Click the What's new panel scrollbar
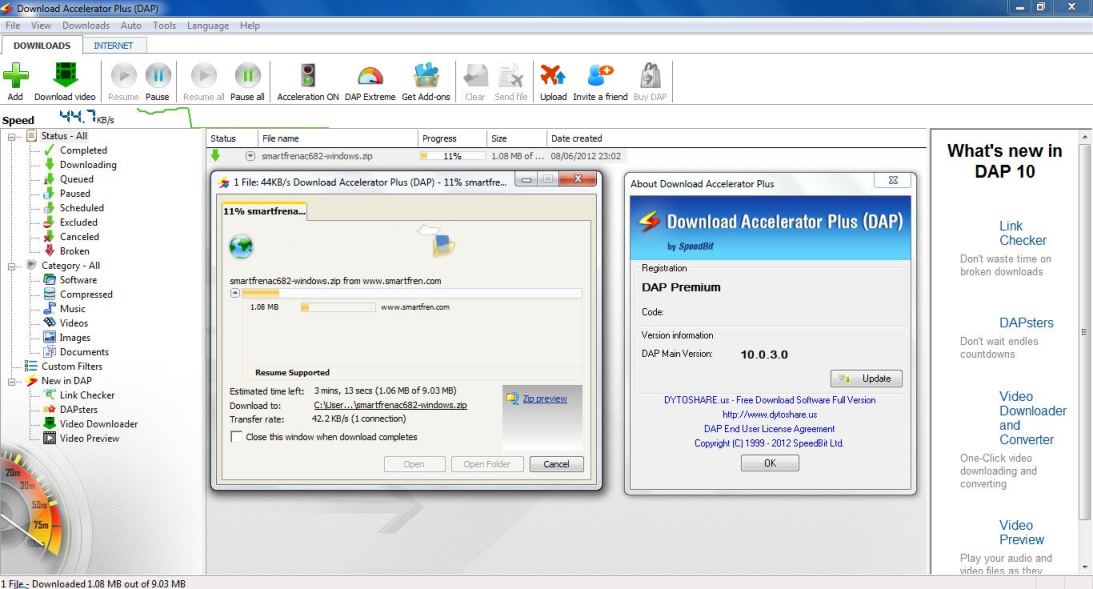The height and width of the screenshot is (589, 1093). click(1085, 332)
